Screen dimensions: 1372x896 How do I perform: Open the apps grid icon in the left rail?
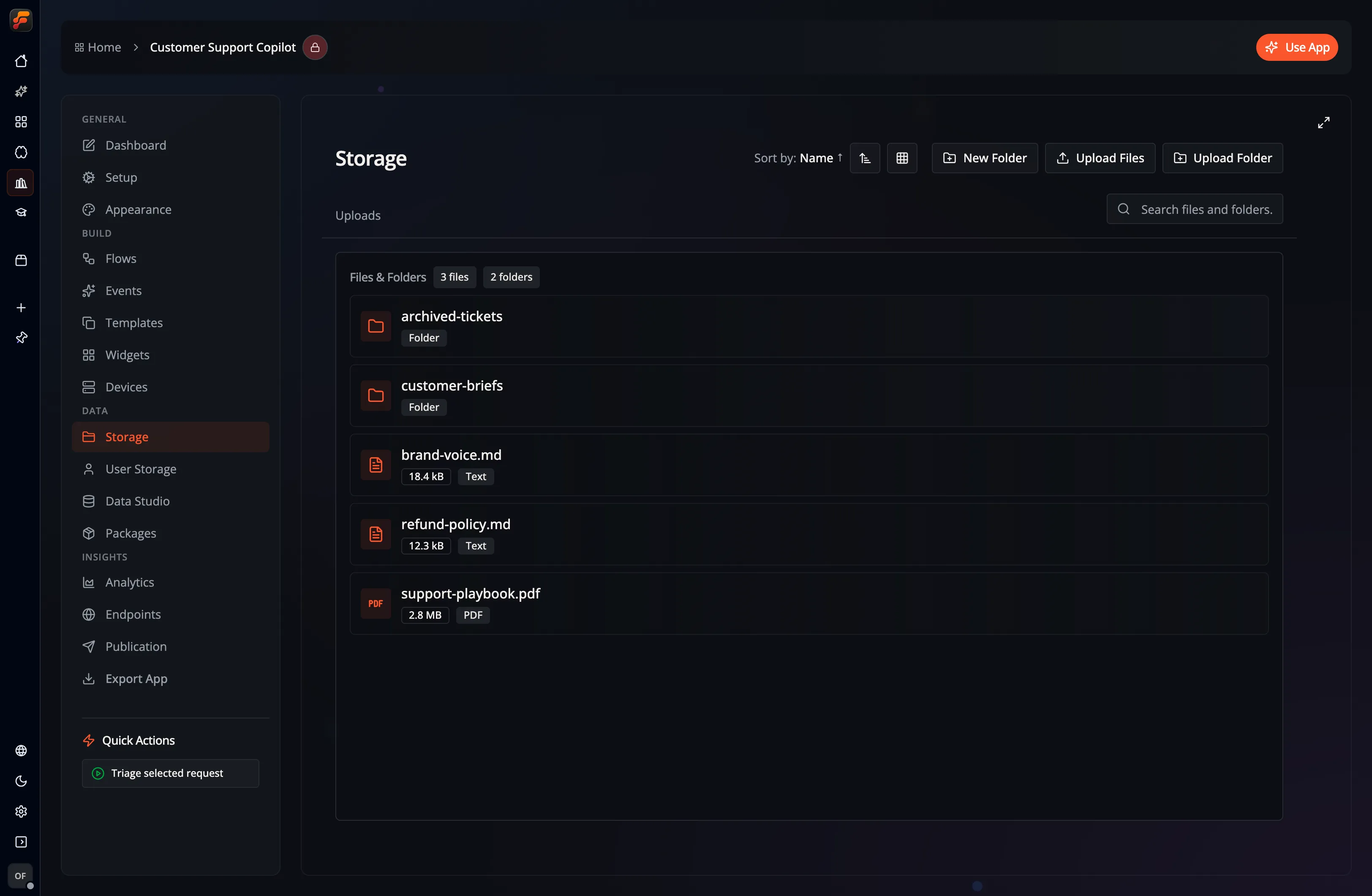[21, 122]
